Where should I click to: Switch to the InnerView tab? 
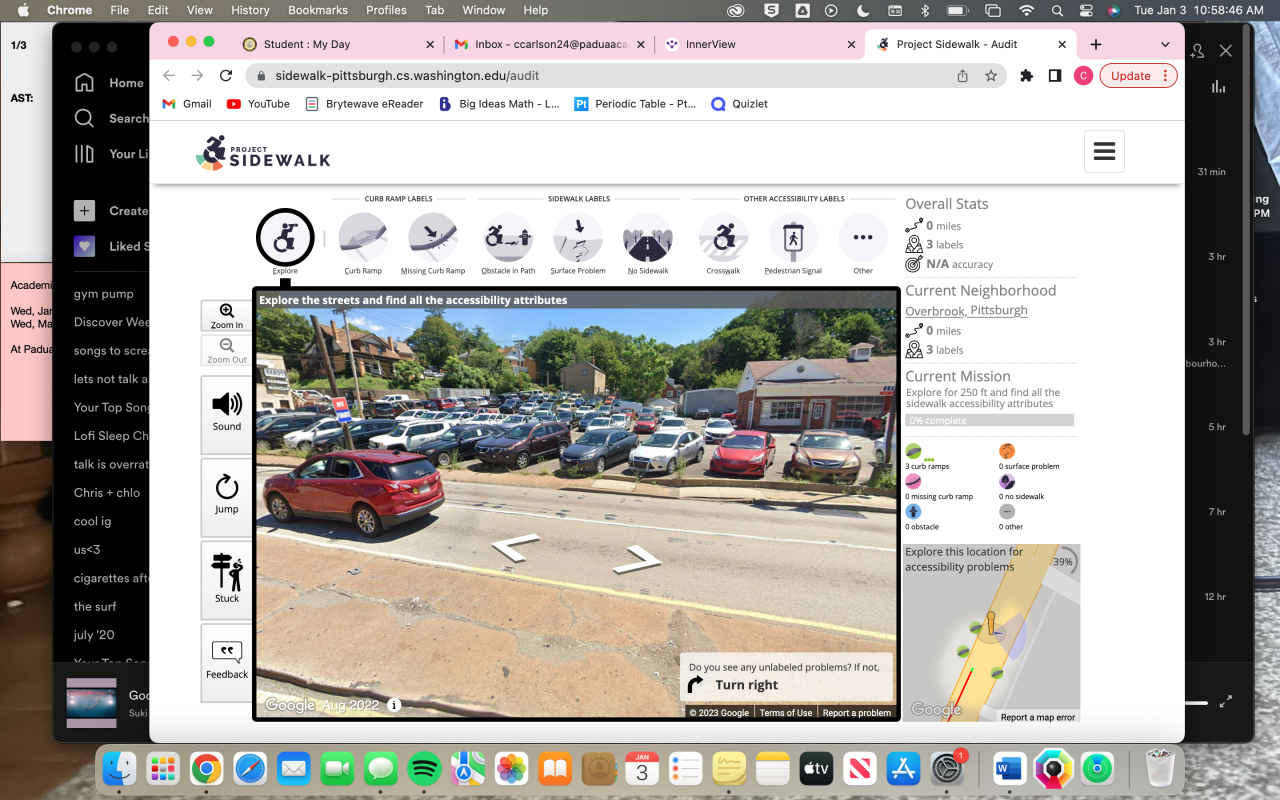coord(760,44)
